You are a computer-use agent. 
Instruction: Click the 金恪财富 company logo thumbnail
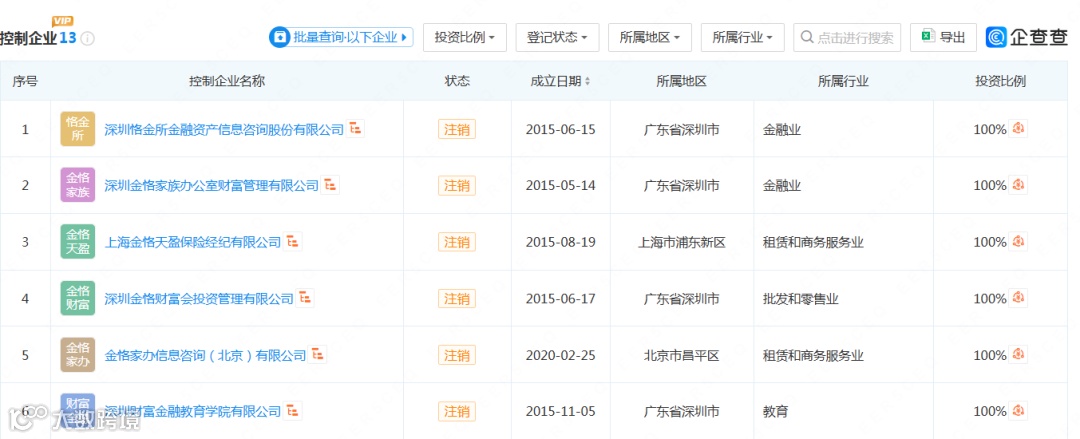click(77, 298)
